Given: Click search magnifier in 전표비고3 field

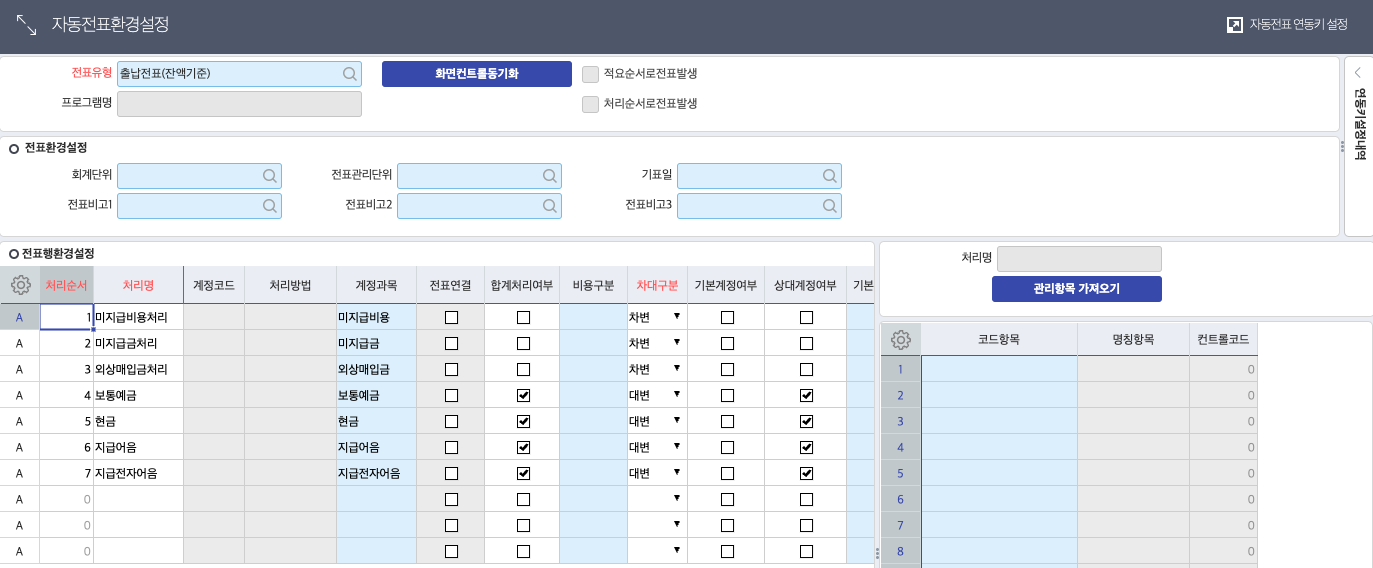Looking at the screenshot, I should pos(829,206).
